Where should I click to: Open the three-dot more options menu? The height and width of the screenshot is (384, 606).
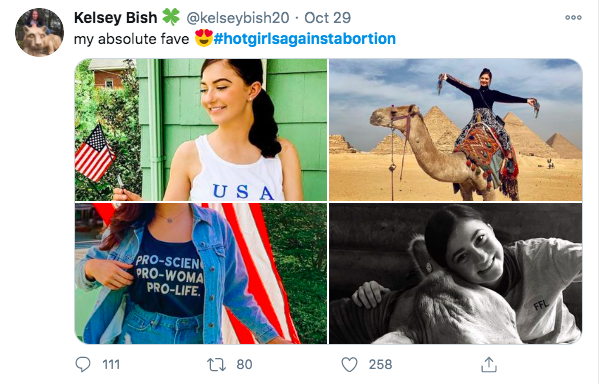tap(573, 17)
